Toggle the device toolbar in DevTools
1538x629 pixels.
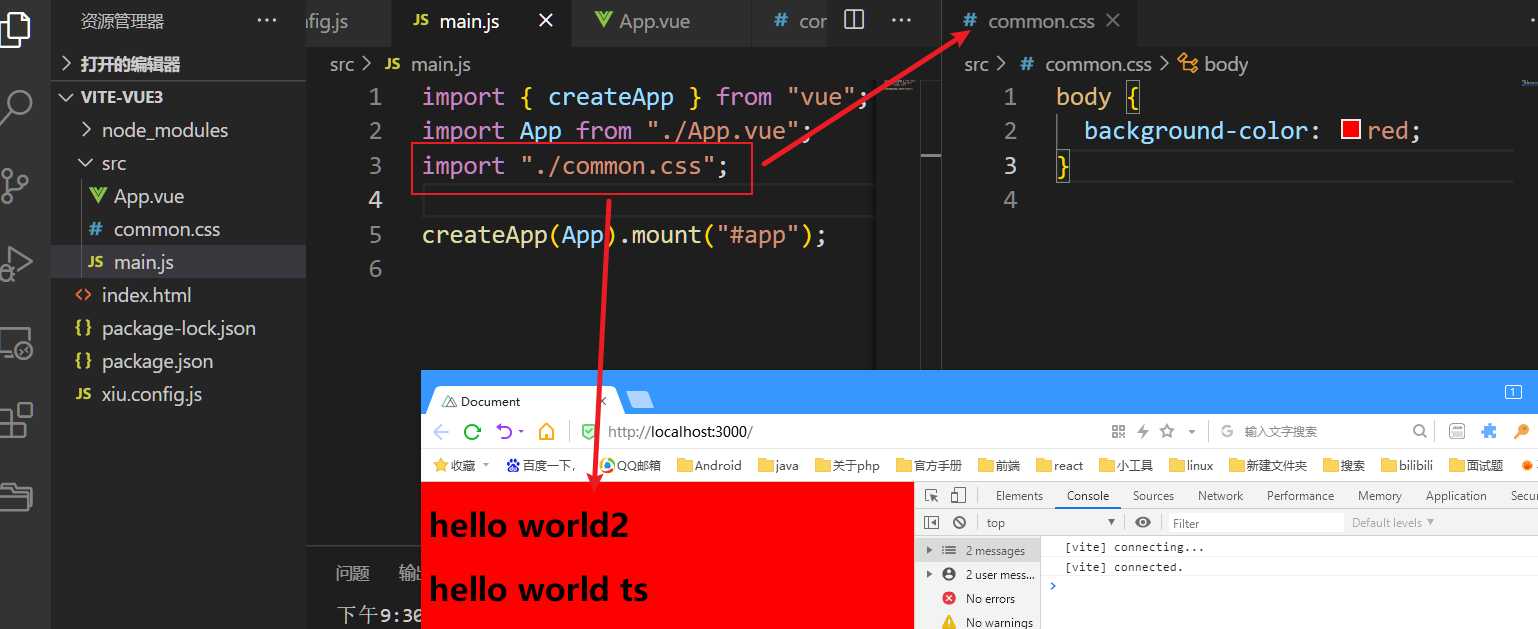tap(958, 496)
